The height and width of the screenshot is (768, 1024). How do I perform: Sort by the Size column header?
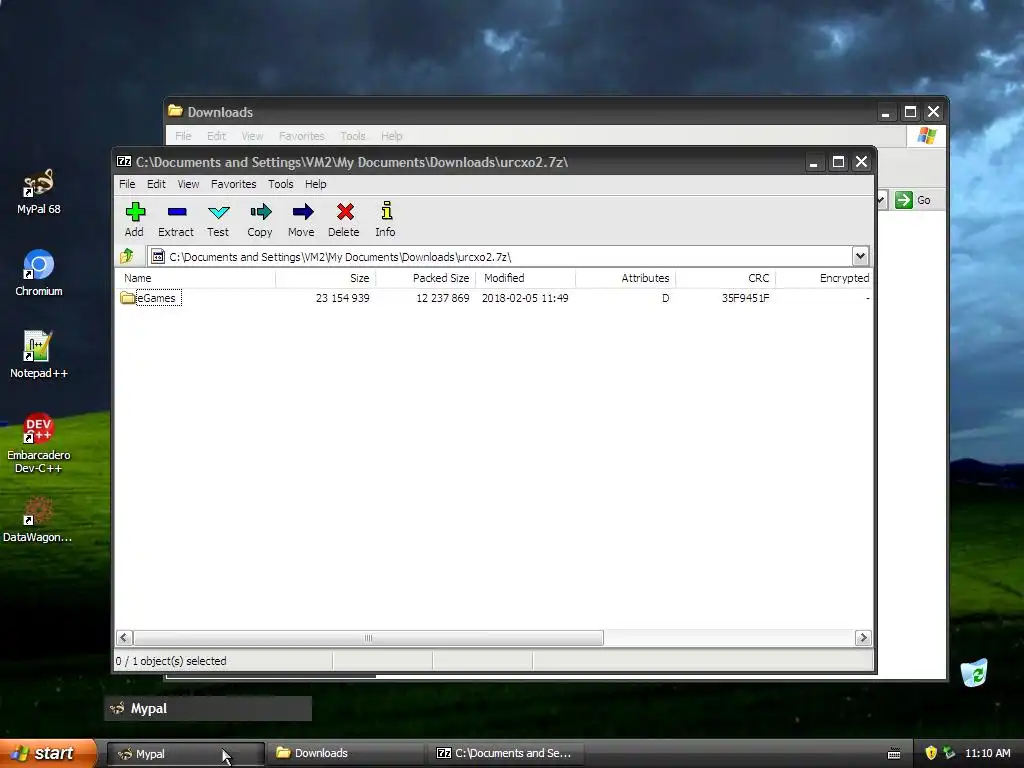click(325, 278)
